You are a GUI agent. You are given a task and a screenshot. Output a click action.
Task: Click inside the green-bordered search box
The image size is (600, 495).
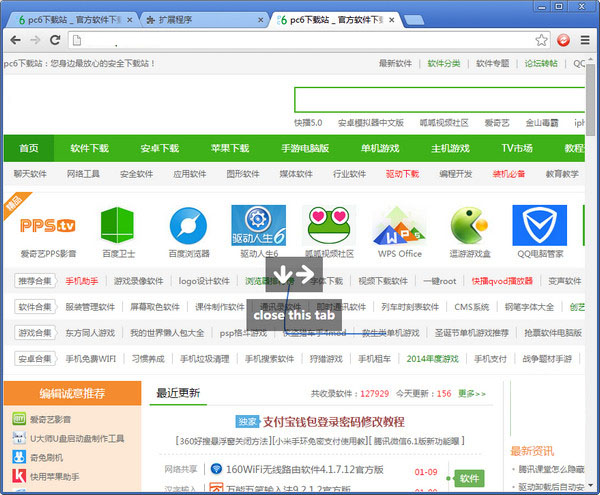(x=439, y=100)
